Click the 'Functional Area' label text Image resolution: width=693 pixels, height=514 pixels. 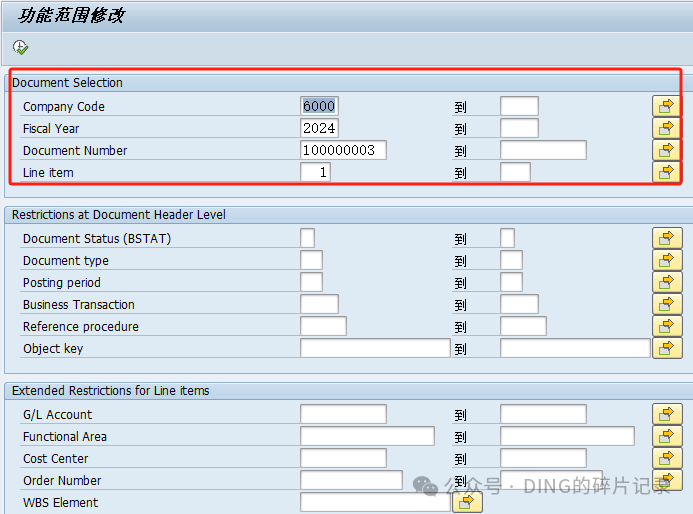click(x=65, y=437)
